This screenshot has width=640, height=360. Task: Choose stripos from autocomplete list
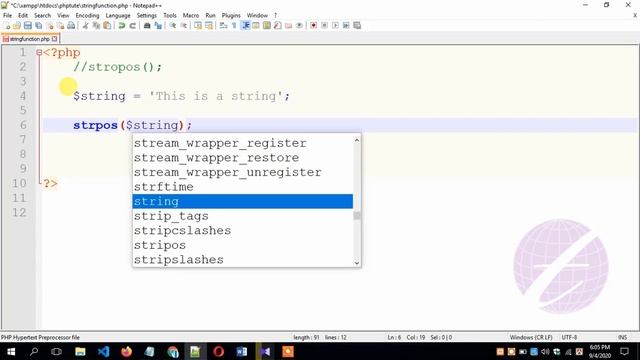coord(242,245)
